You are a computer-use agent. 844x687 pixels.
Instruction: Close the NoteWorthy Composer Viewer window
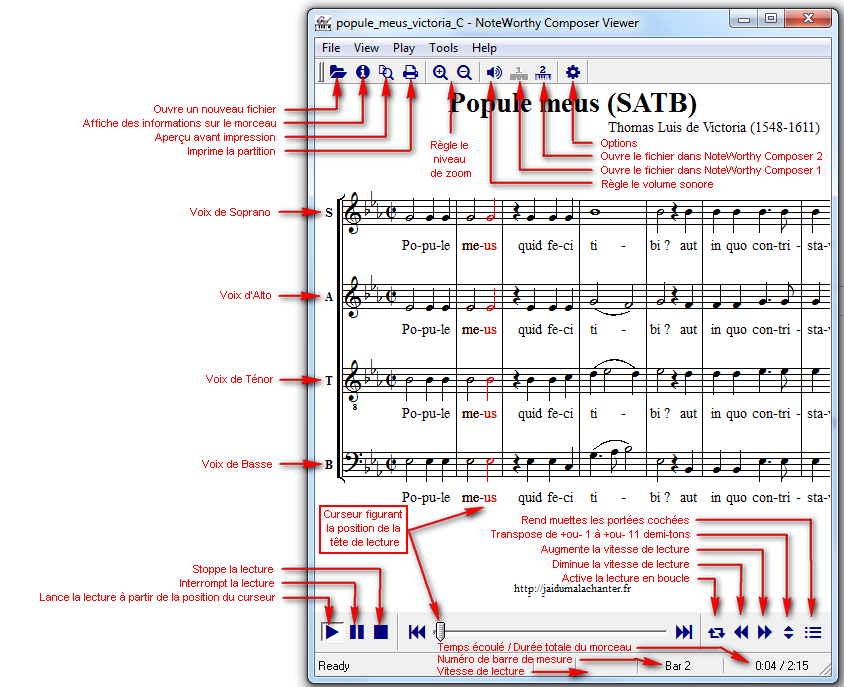(x=808, y=19)
